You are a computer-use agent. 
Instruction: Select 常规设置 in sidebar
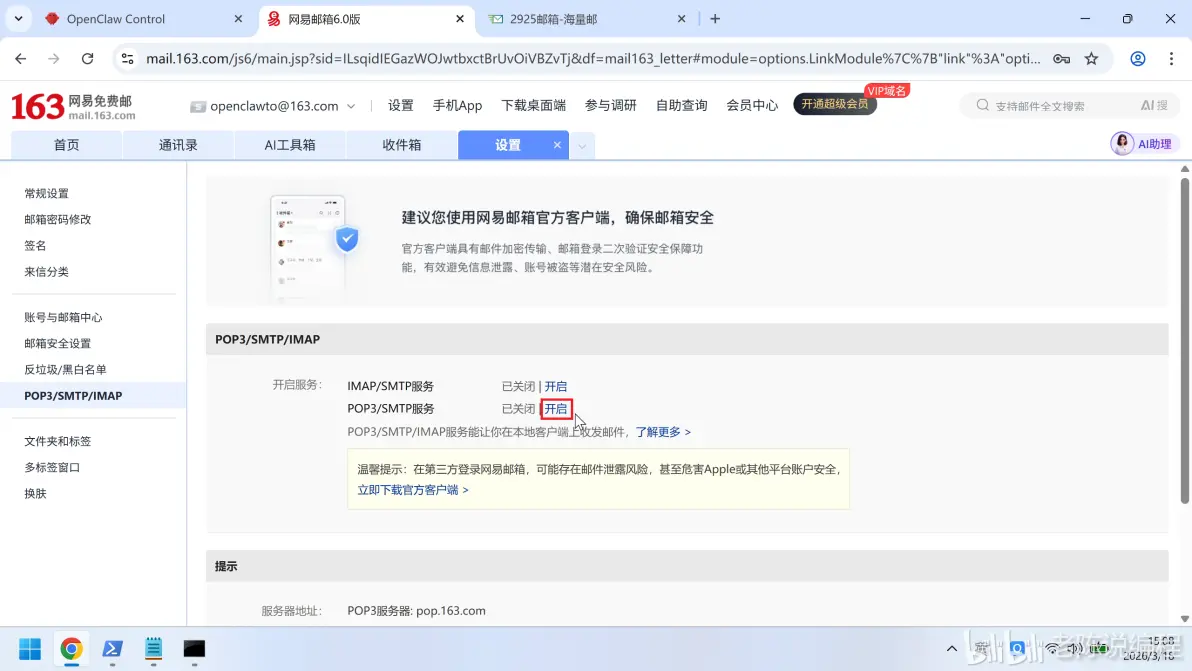46,193
